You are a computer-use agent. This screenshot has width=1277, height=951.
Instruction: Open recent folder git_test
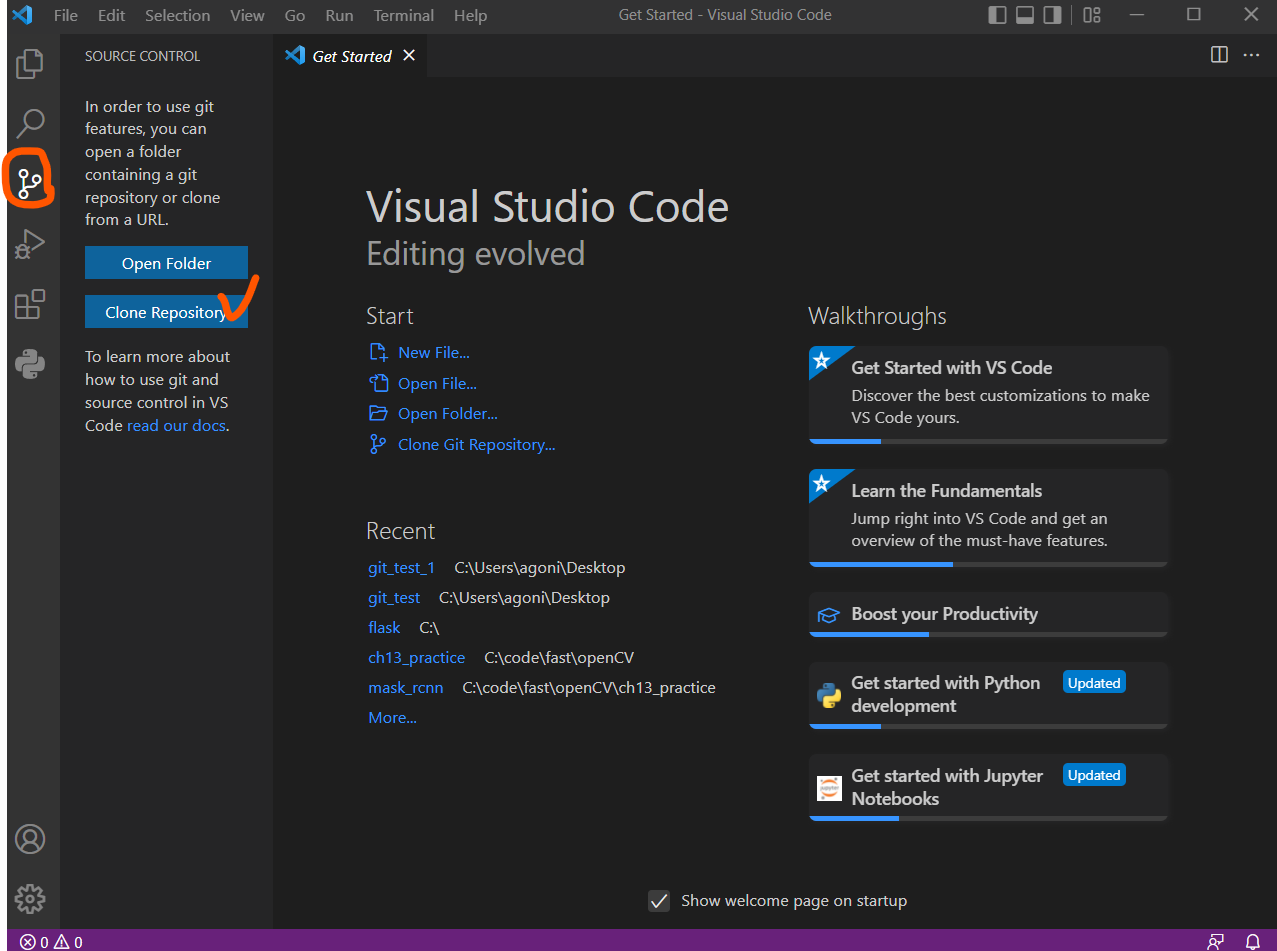click(394, 597)
